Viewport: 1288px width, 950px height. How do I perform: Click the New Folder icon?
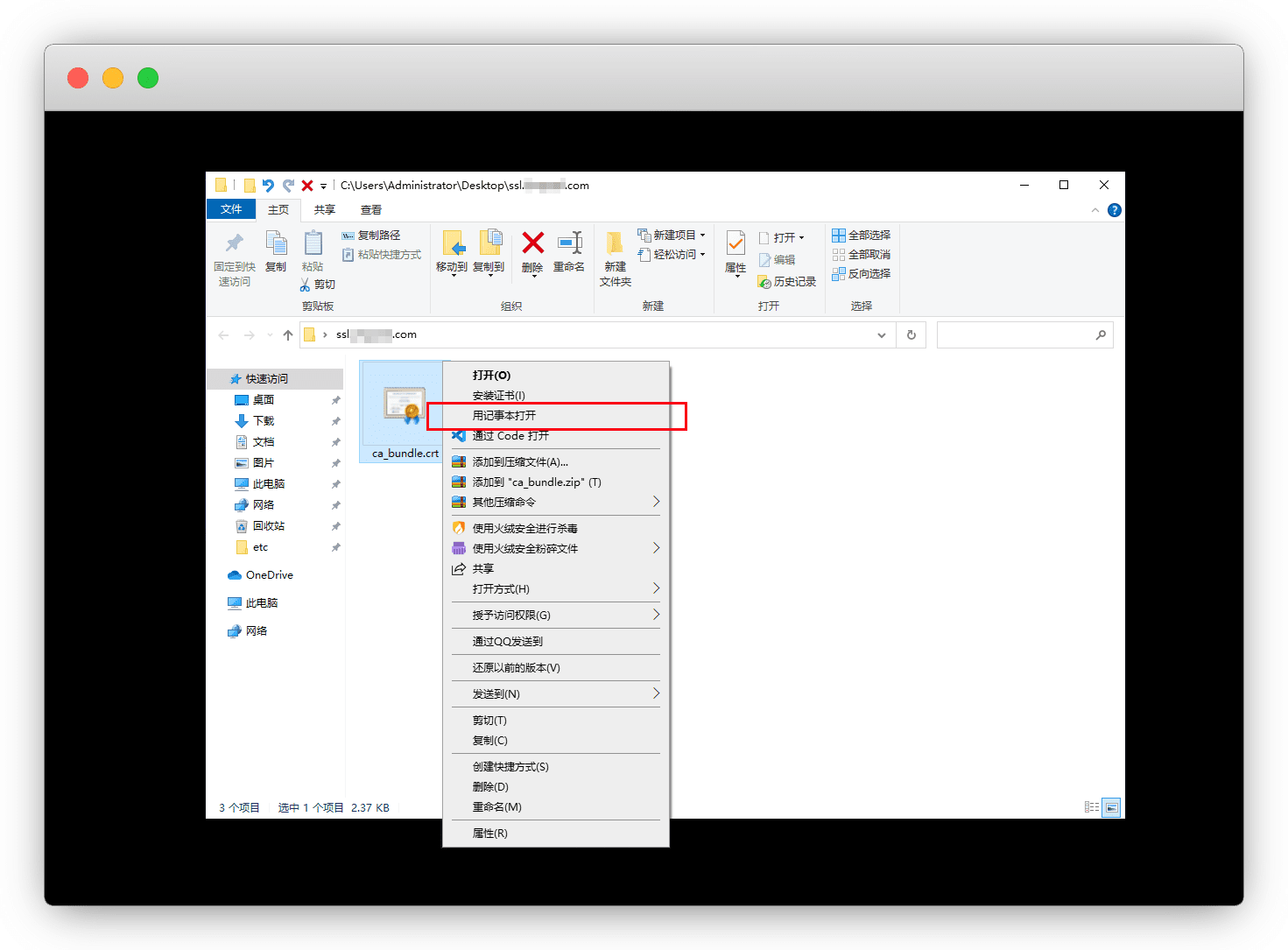click(615, 243)
